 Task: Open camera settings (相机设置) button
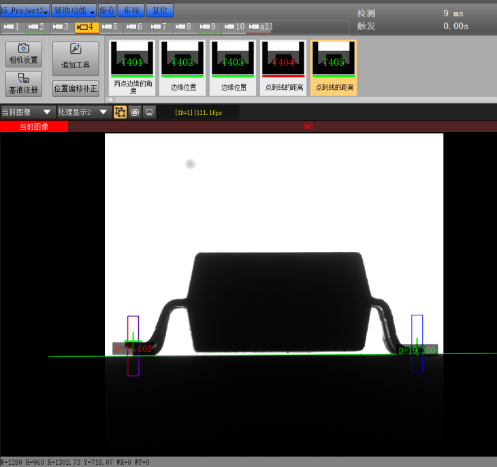[23, 54]
